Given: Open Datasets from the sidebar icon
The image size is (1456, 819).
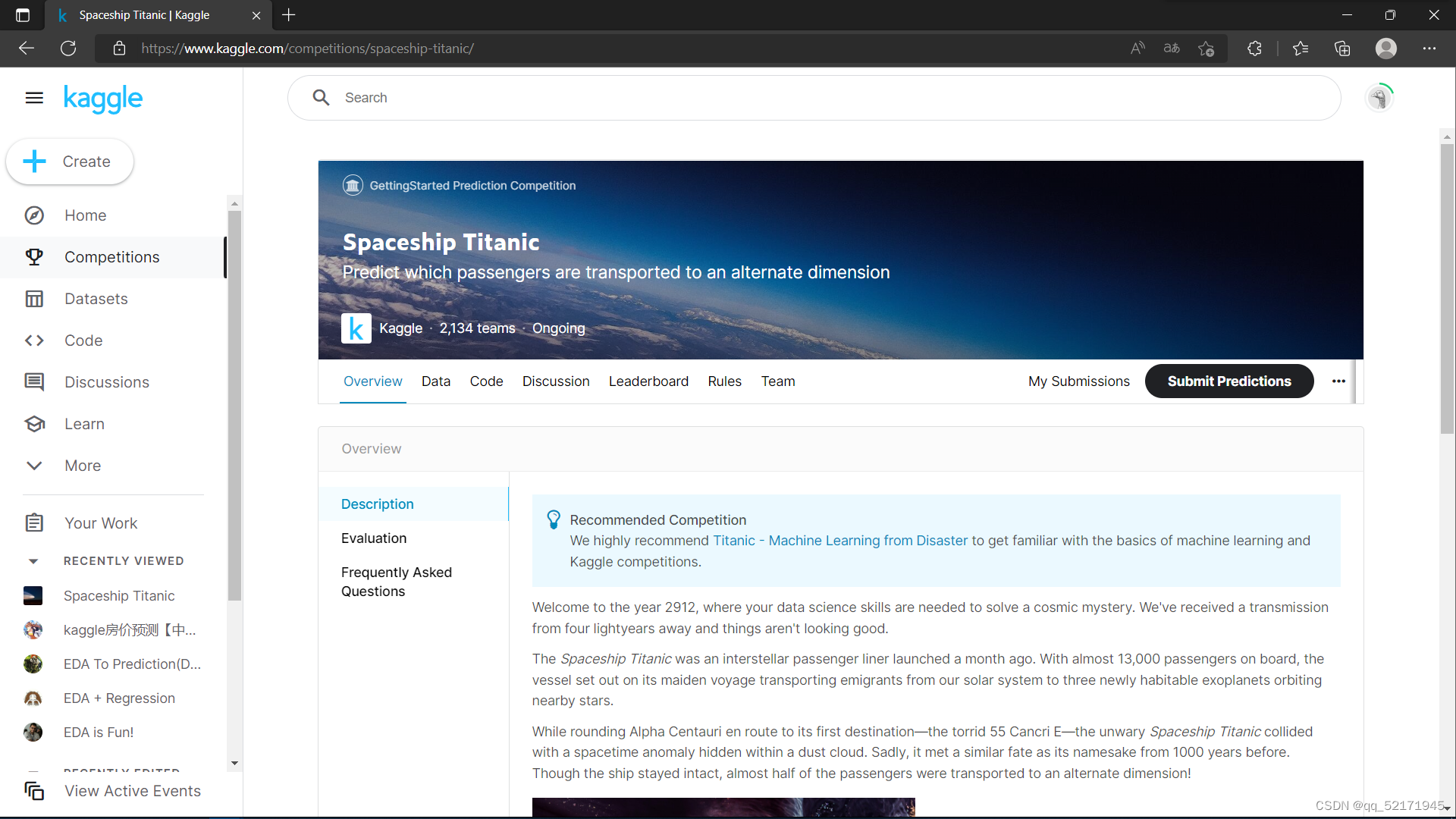Looking at the screenshot, I should click(34, 299).
